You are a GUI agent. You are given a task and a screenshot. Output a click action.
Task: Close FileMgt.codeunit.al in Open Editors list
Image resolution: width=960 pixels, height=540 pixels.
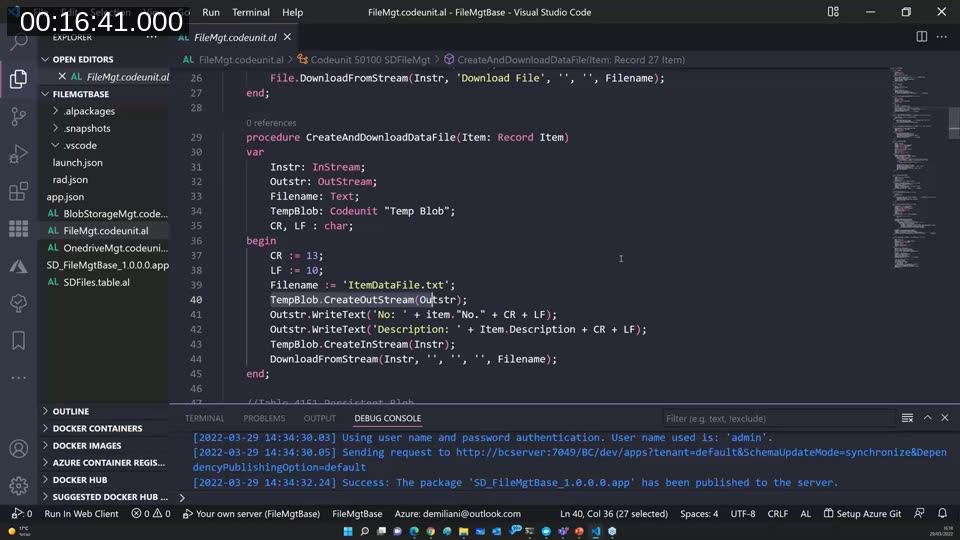pyautogui.click(x=62, y=77)
